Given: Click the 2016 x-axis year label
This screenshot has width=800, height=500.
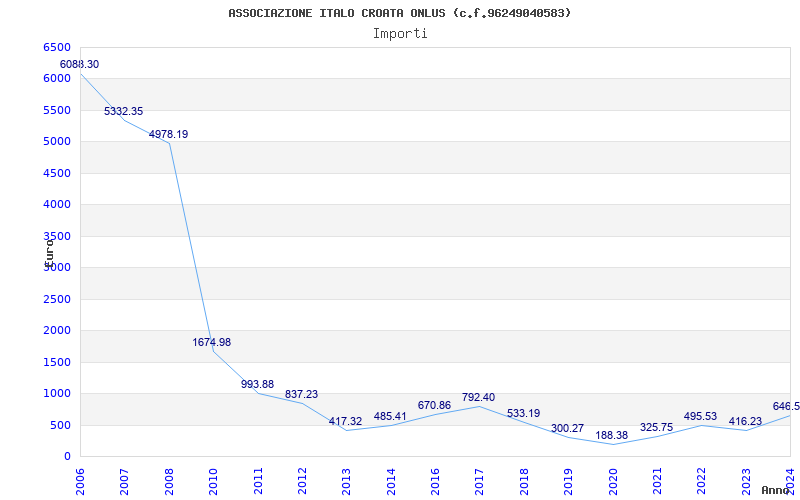Looking at the screenshot, I should click(x=435, y=482).
